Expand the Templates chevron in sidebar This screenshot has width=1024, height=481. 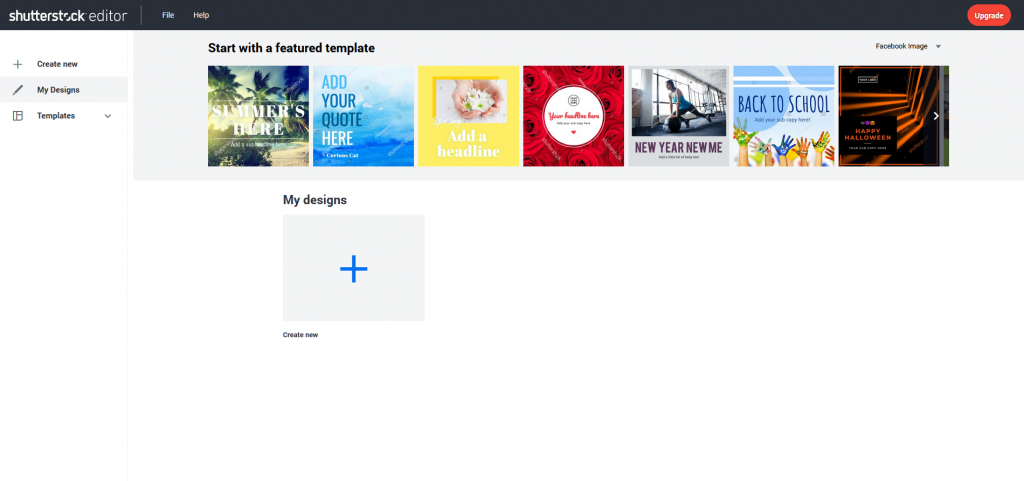[108, 116]
